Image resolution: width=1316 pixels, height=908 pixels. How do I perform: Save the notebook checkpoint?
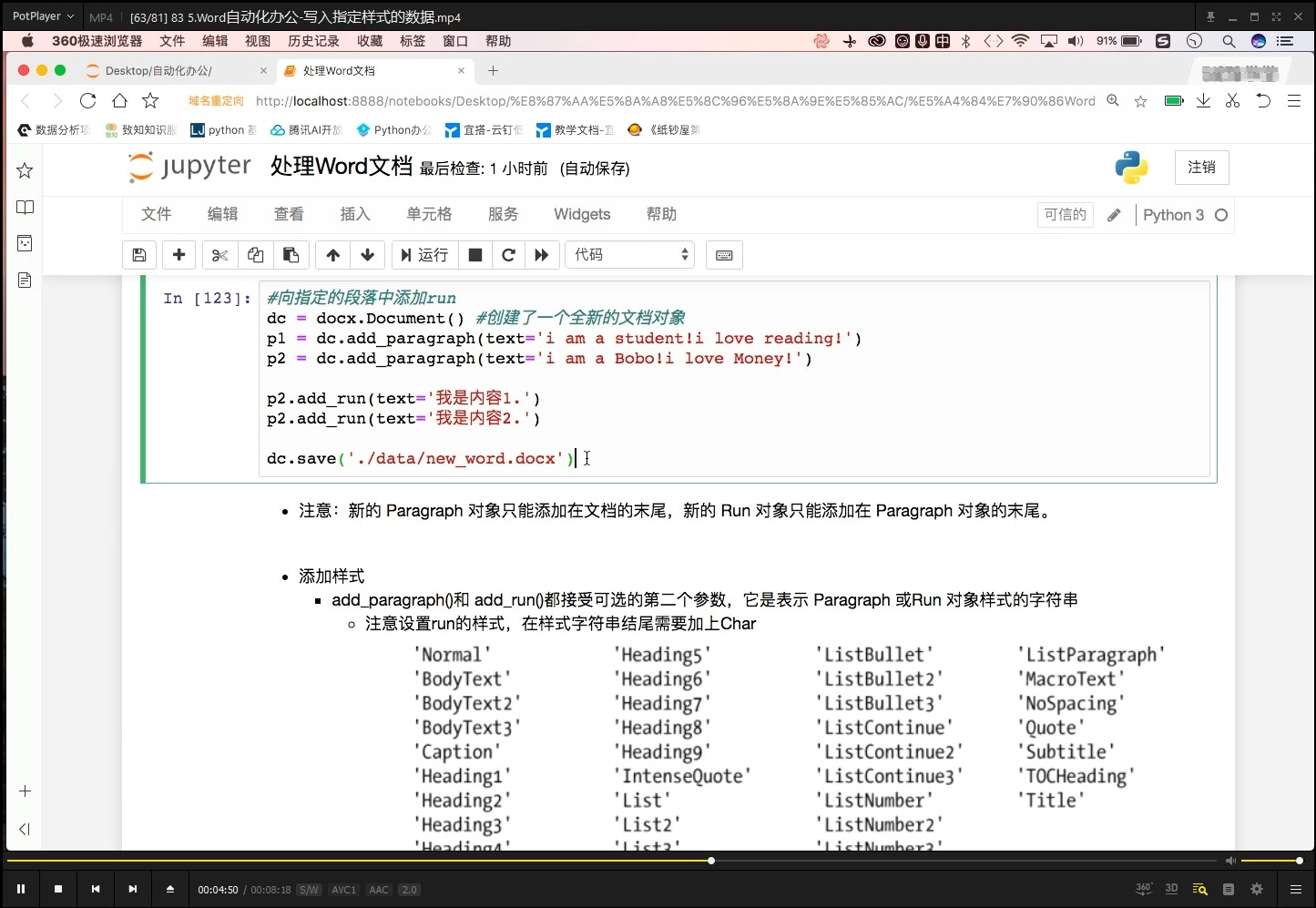138,255
